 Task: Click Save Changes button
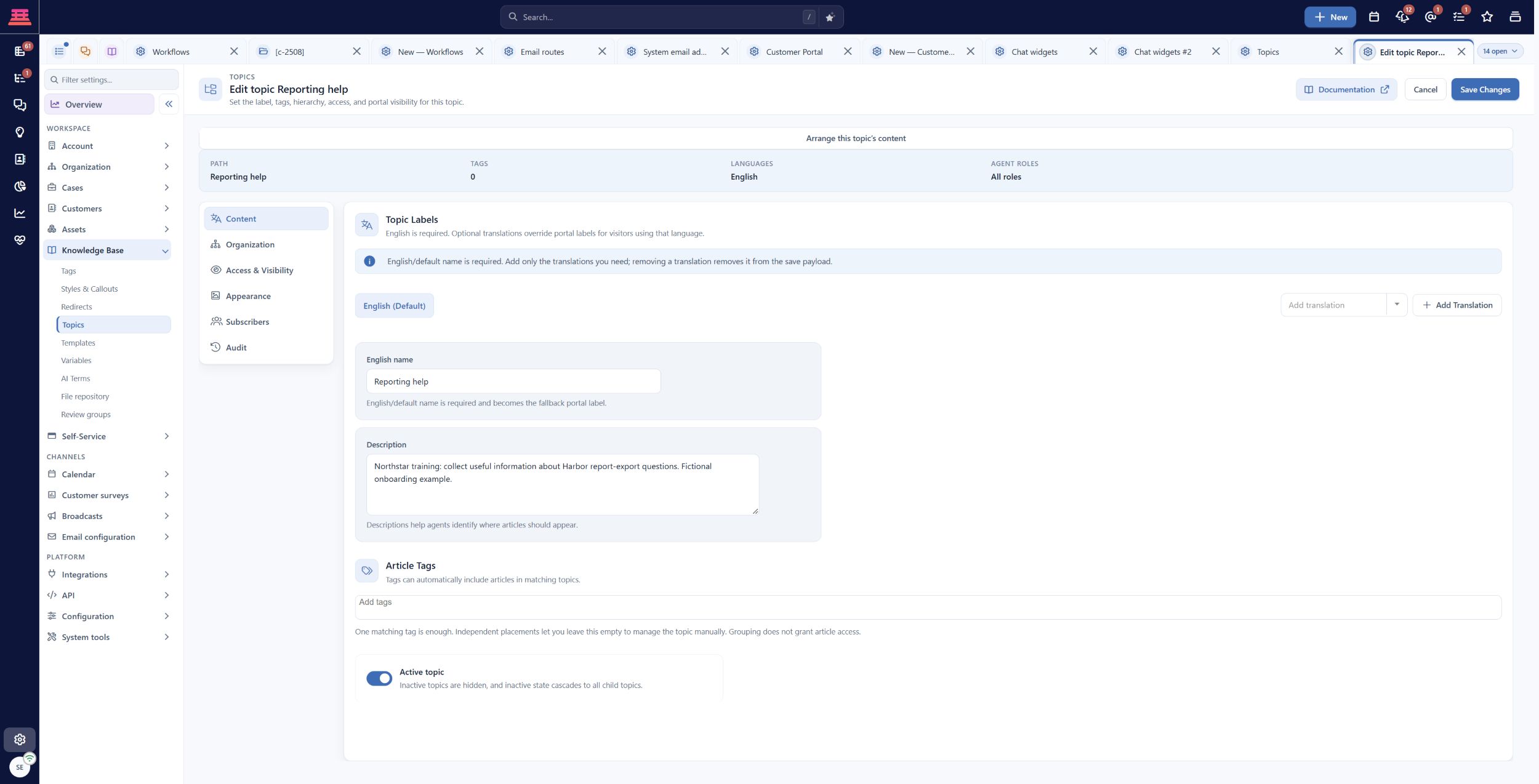1485,89
